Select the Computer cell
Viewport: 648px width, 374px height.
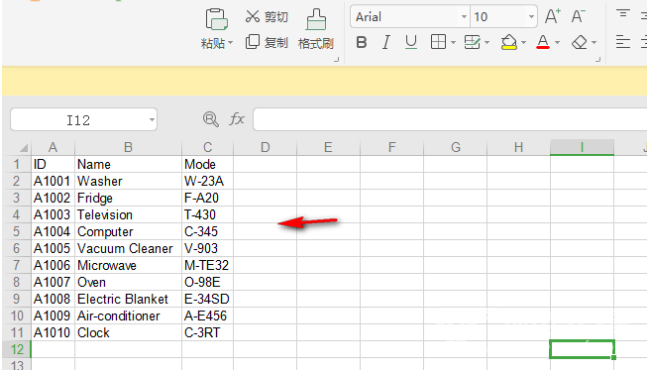point(128,232)
